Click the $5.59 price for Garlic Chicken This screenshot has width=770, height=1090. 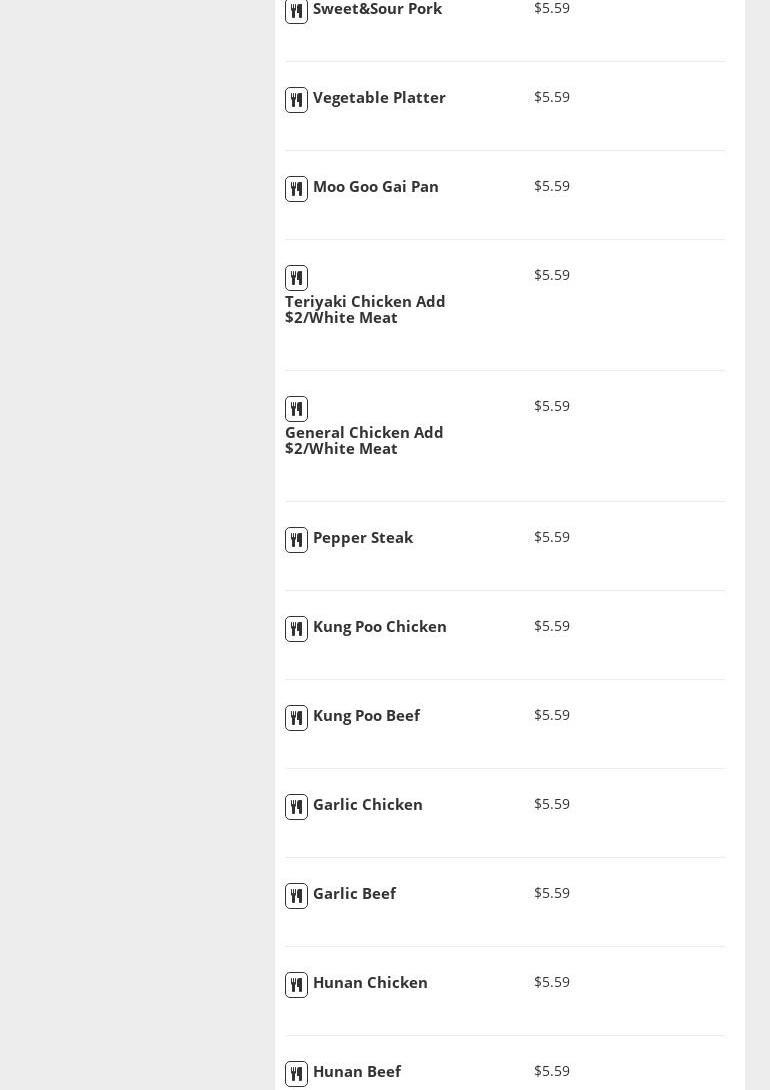pos(552,804)
